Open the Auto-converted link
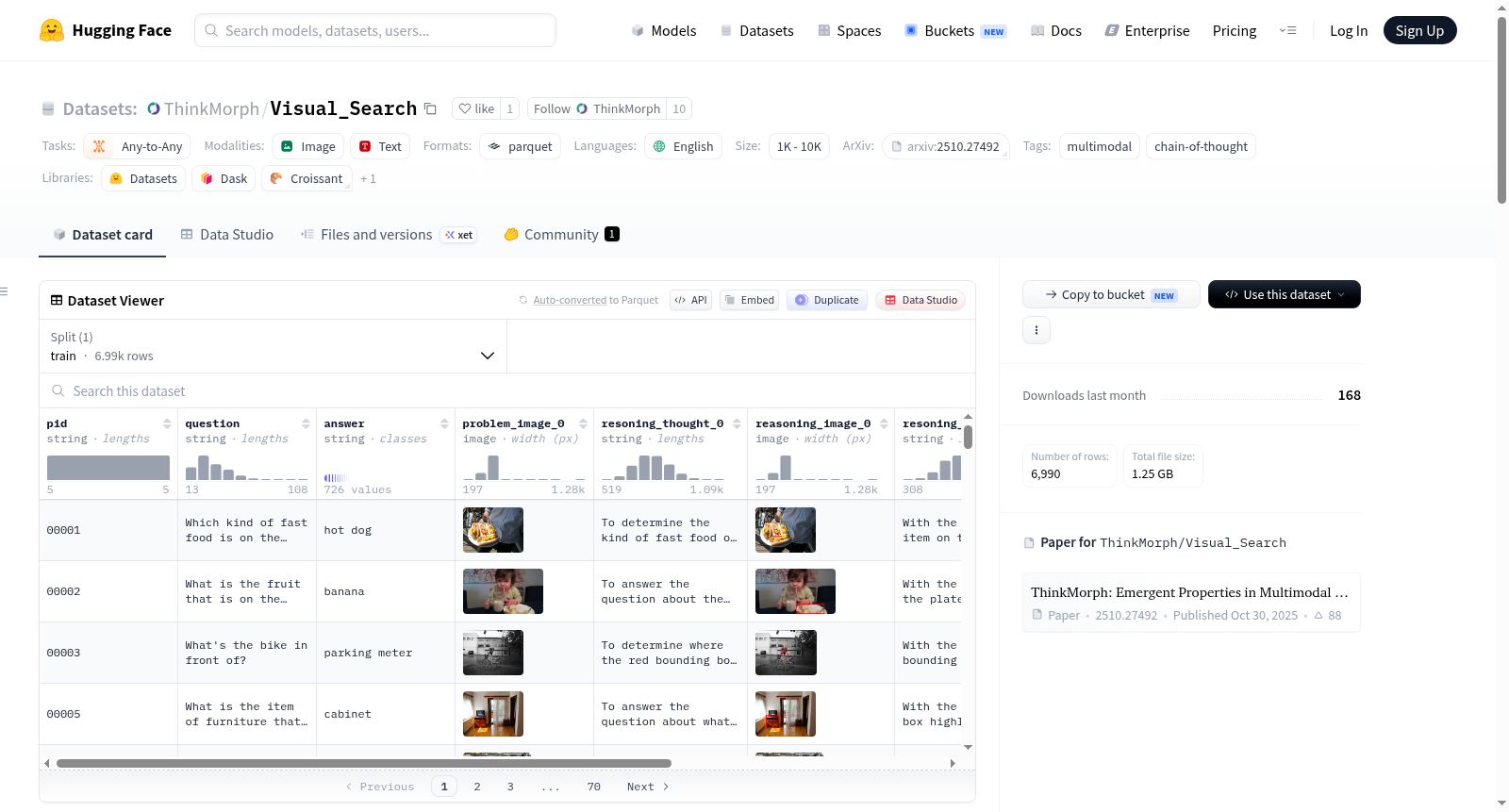This screenshot has width=1509, height=812. tap(570, 300)
